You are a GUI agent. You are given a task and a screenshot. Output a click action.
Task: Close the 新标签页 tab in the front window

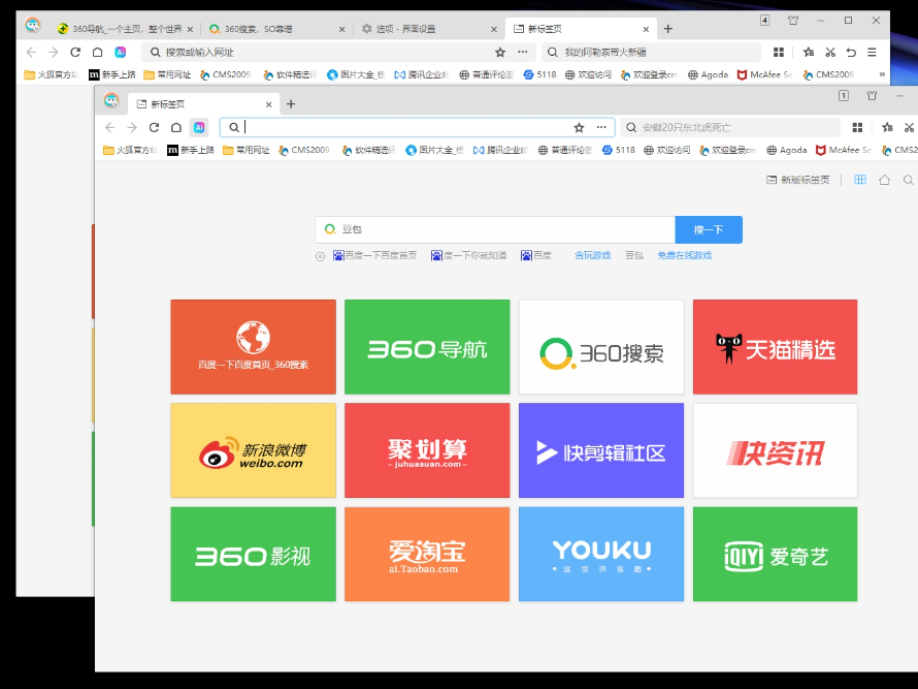(x=269, y=104)
